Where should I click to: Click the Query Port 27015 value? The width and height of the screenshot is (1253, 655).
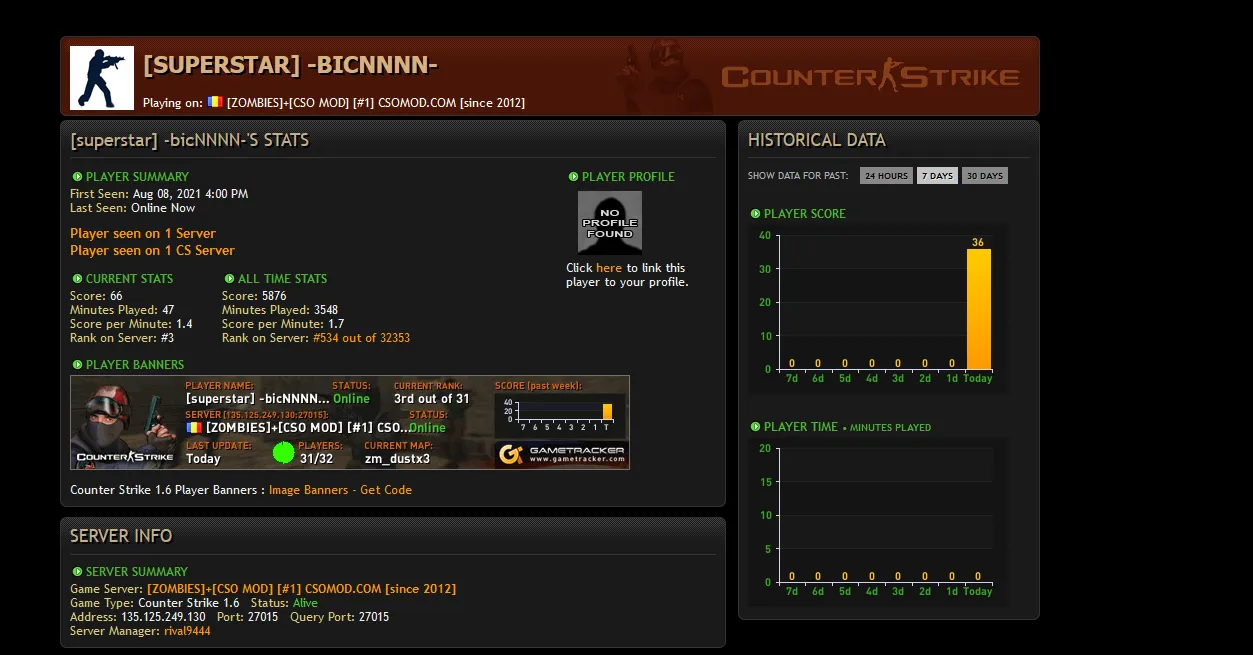pyautogui.click(x=373, y=617)
